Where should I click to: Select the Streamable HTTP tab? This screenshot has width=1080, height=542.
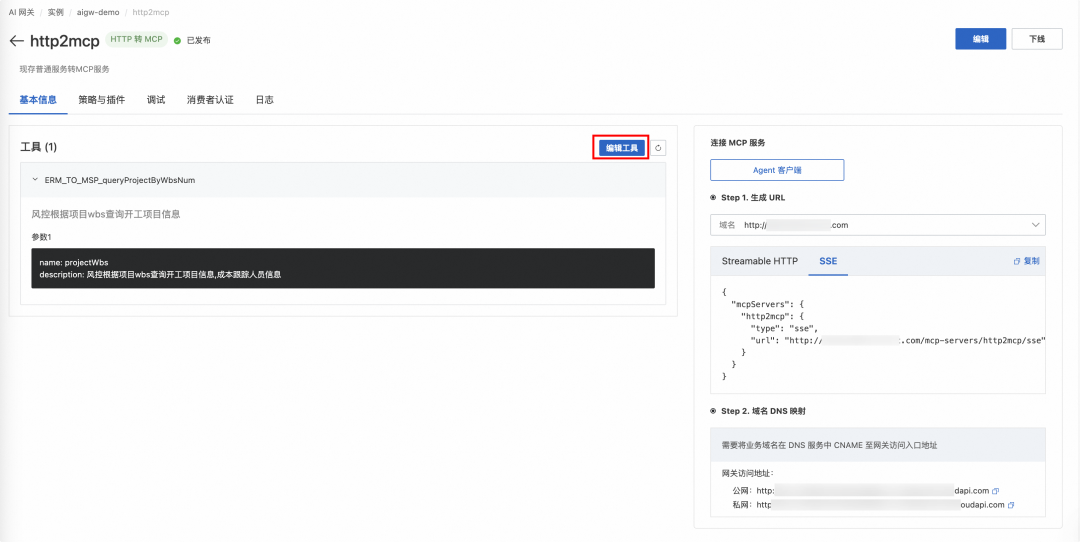[760, 261]
